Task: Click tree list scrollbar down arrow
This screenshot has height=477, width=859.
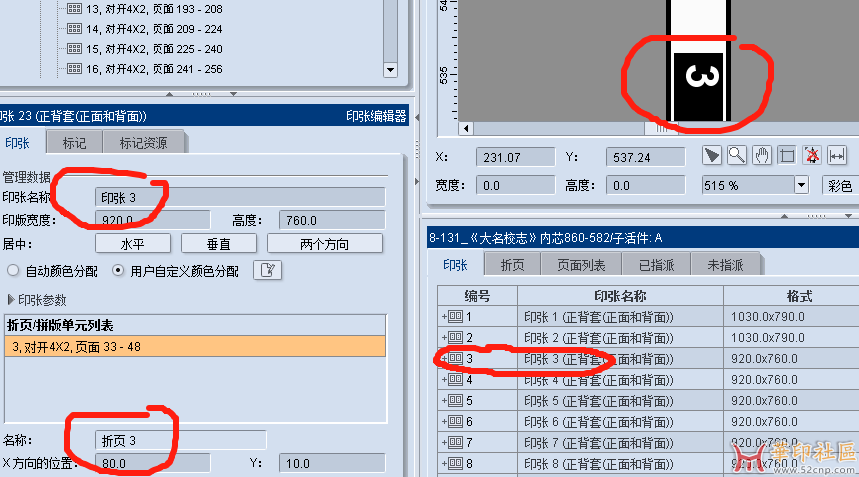Action: point(390,70)
